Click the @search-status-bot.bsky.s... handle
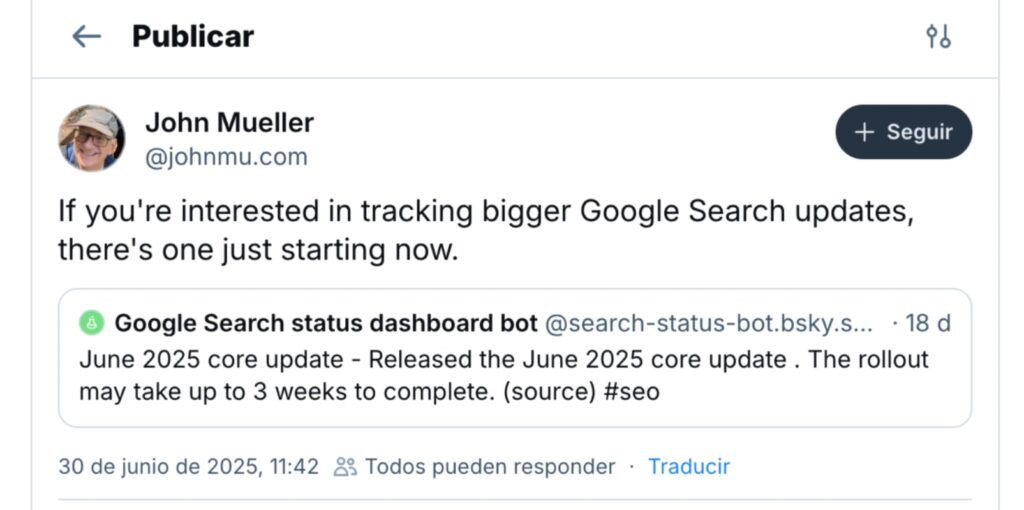This screenshot has width=1024, height=510. 708,323
